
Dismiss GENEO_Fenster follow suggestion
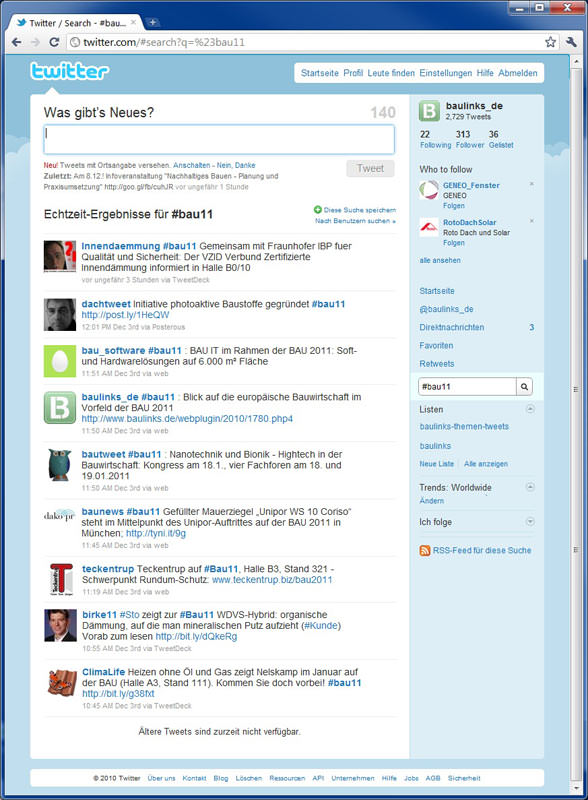pos(531,184)
